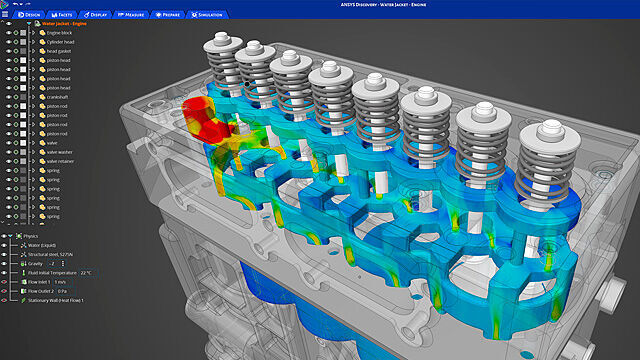Click the Fluid Initial Temperature thermometer icon
The height and width of the screenshot is (360, 640).
pyautogui.click(x=23, y=273)
